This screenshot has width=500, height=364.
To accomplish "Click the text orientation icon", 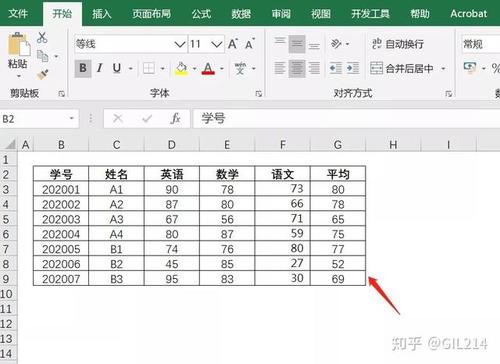I will pyautogui.click(x=336, y=44).
